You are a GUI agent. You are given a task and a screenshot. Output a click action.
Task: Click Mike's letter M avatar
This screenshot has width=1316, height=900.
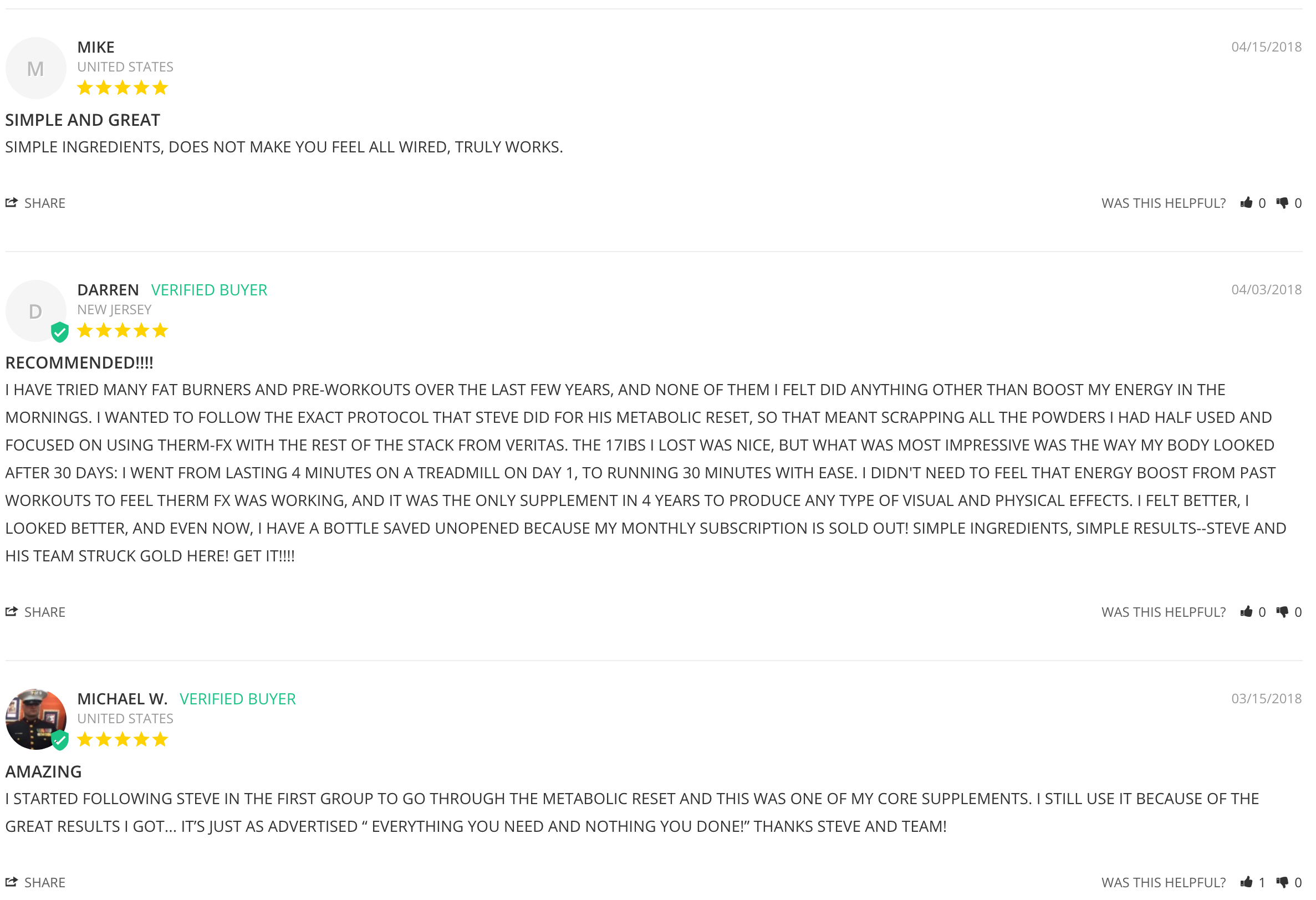pyautogui.click(x=35, y=69)
